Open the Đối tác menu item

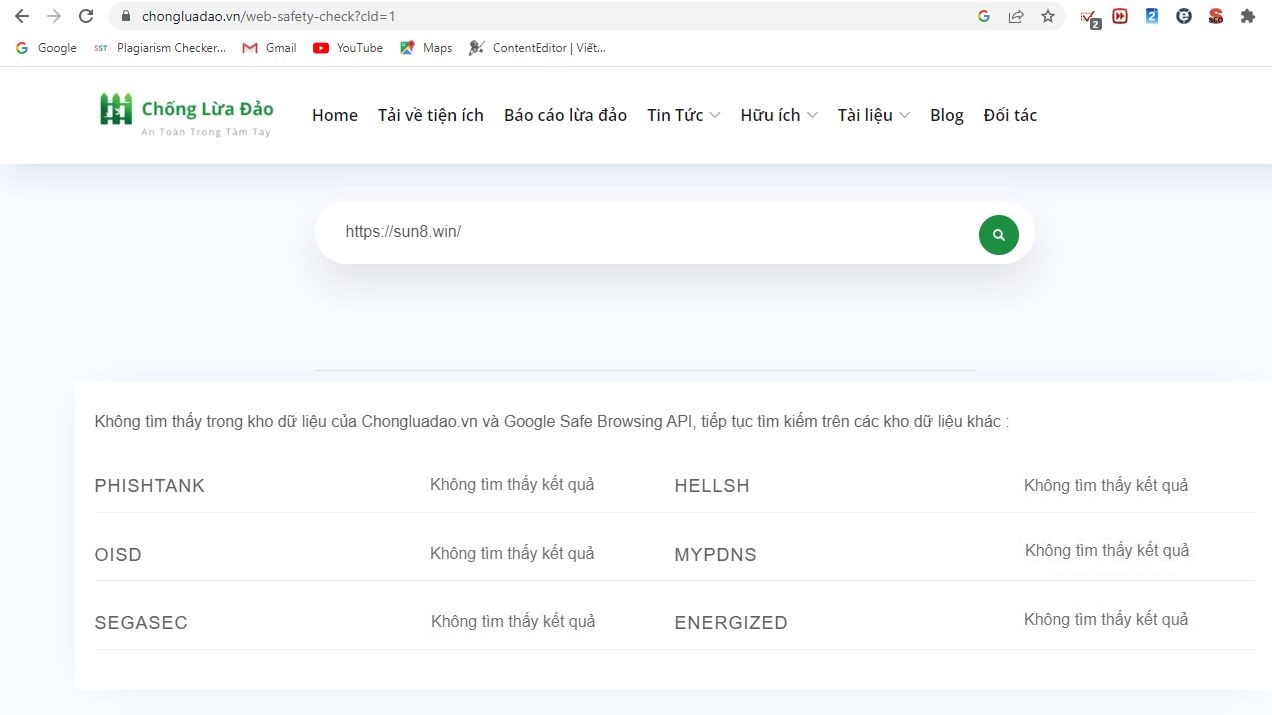click(x=1010, y=115)
